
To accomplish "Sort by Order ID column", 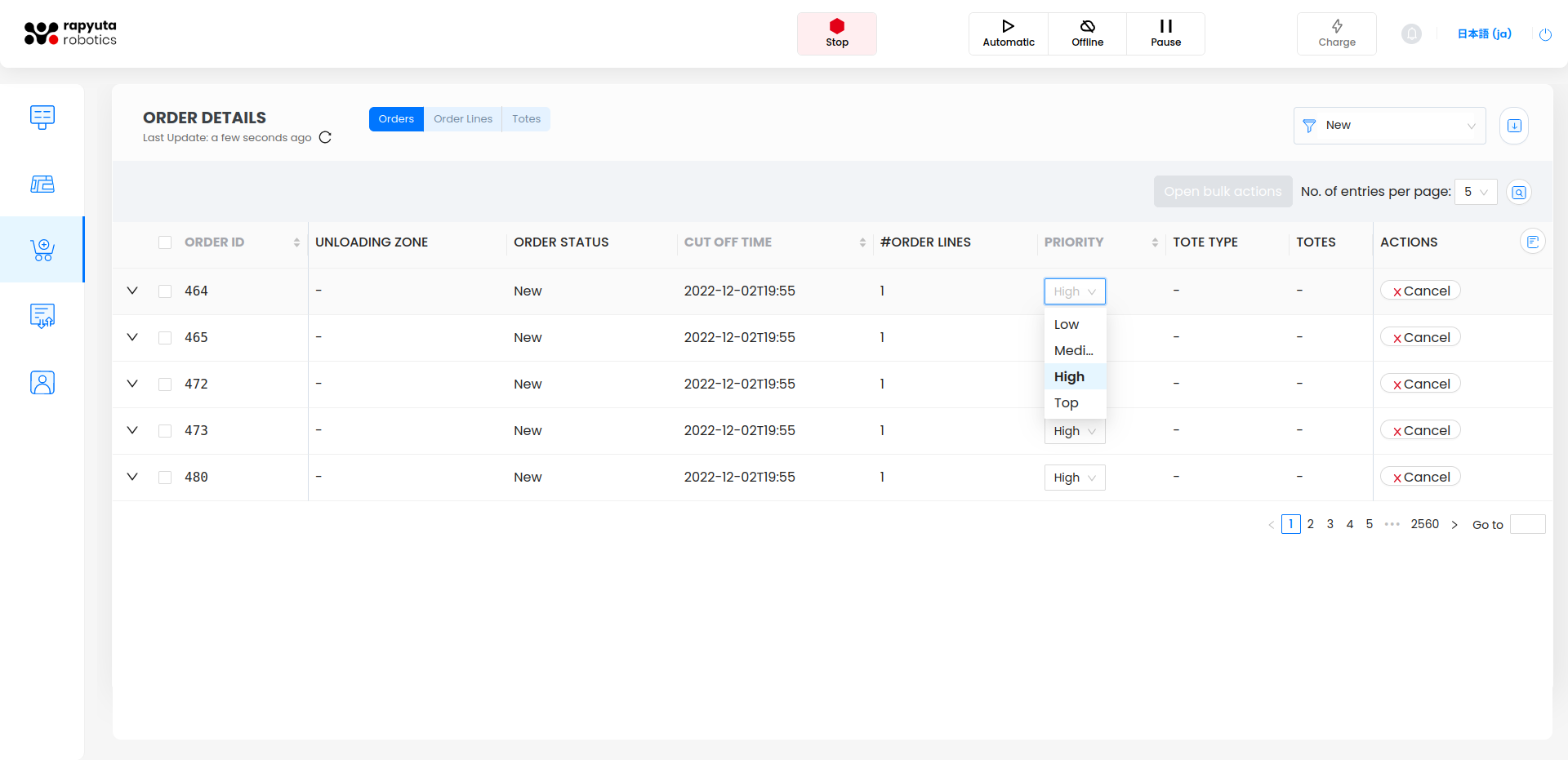I will 296,242.
